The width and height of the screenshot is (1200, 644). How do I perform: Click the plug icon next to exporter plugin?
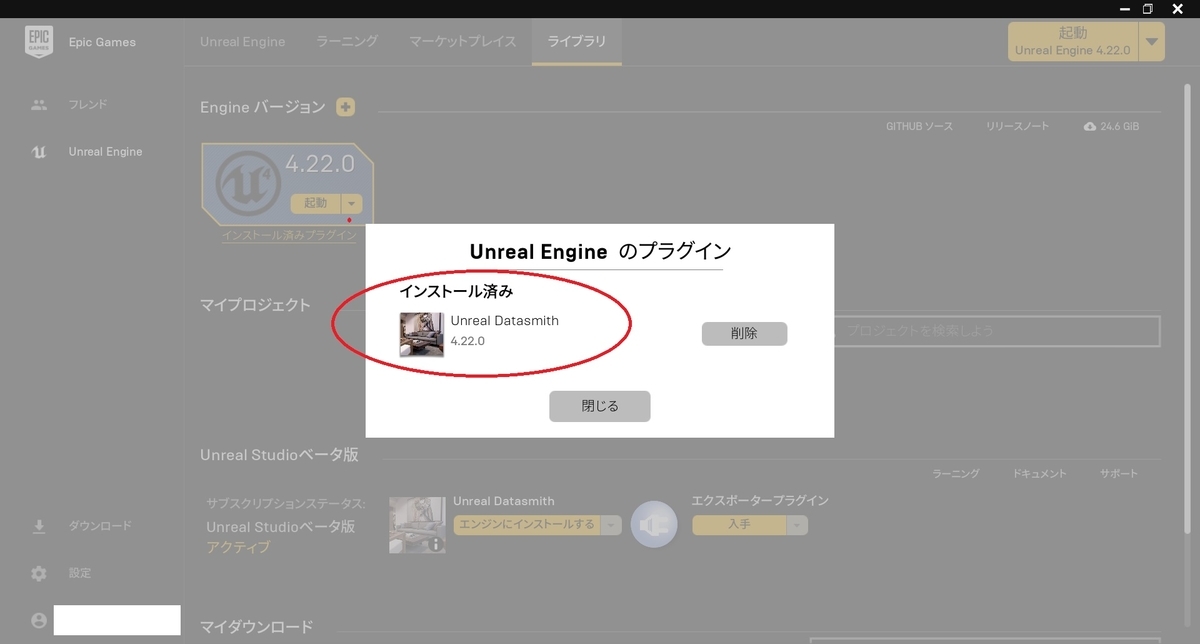(654, 524)
